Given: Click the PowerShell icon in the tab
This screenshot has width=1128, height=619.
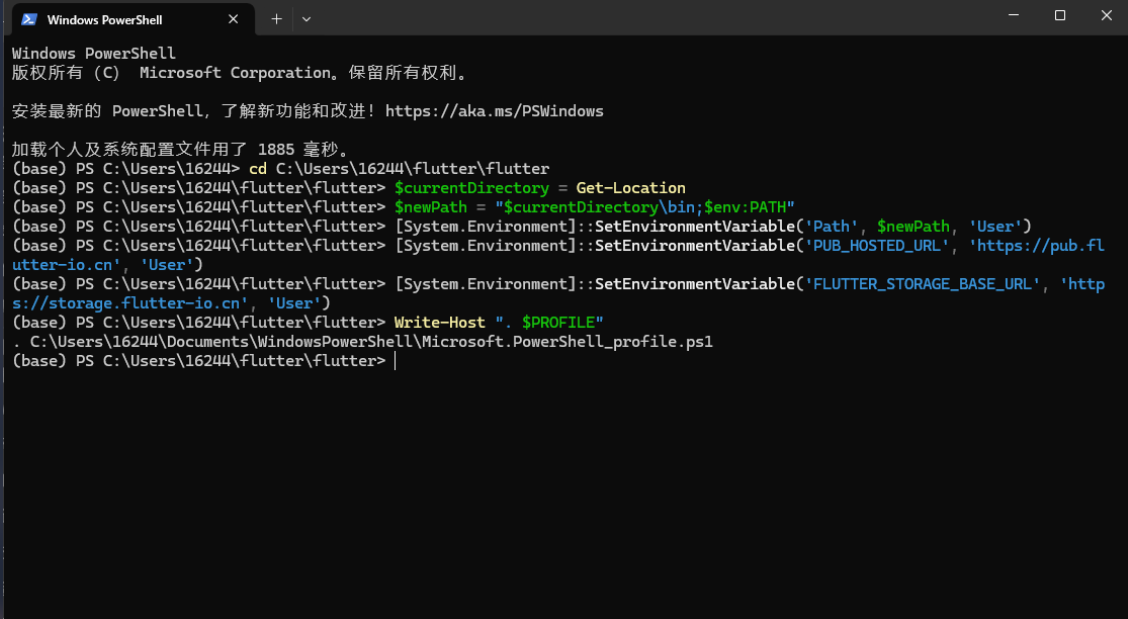Looking at the screenshot, I should [29, 19].
